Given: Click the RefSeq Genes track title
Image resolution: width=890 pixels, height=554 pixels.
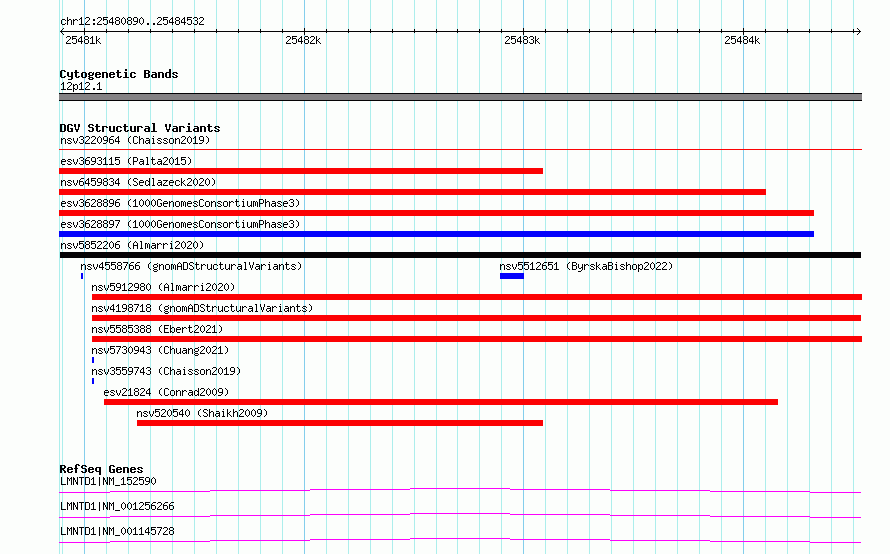Looking at the screenshot, I should click(x=102, y=469).
